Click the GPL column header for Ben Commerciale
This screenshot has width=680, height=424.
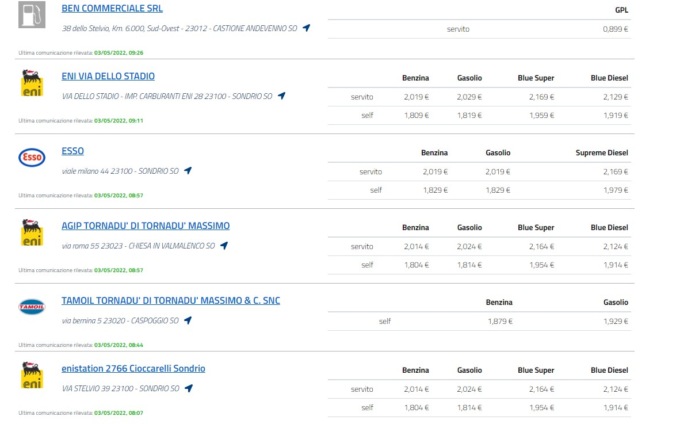click(x=621, y=10)
